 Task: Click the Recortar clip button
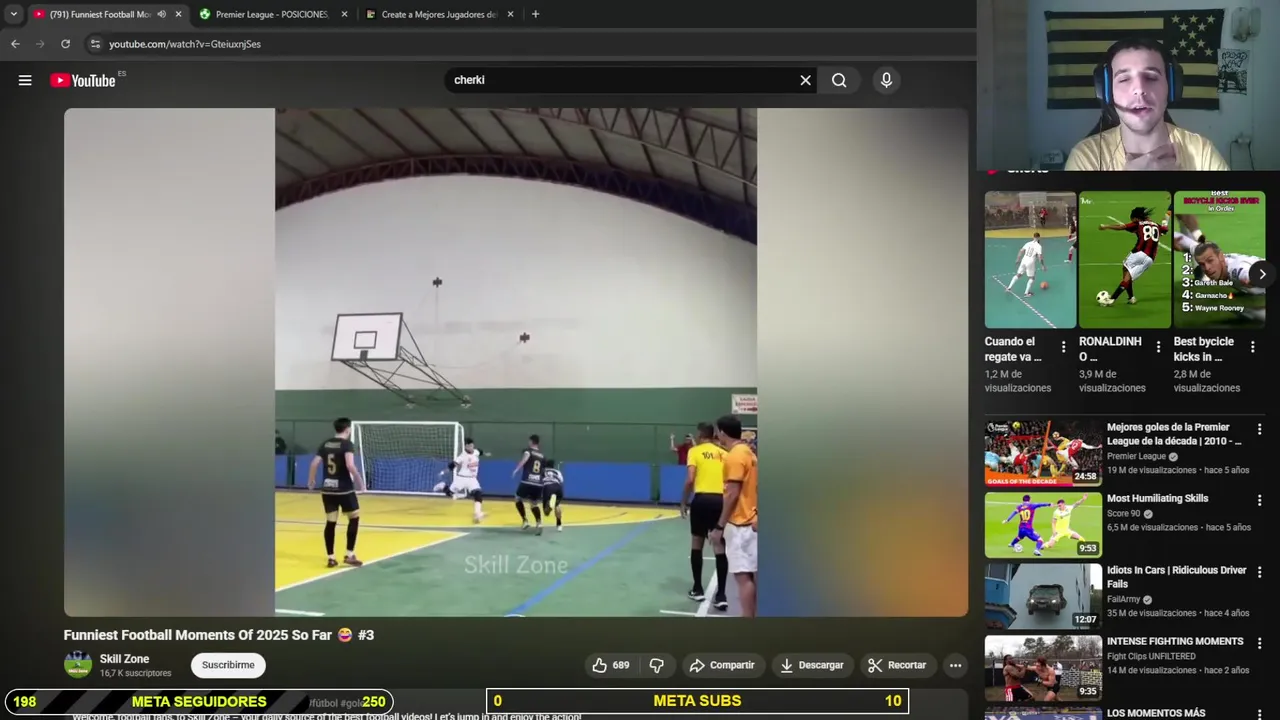(x=897, y=665)
